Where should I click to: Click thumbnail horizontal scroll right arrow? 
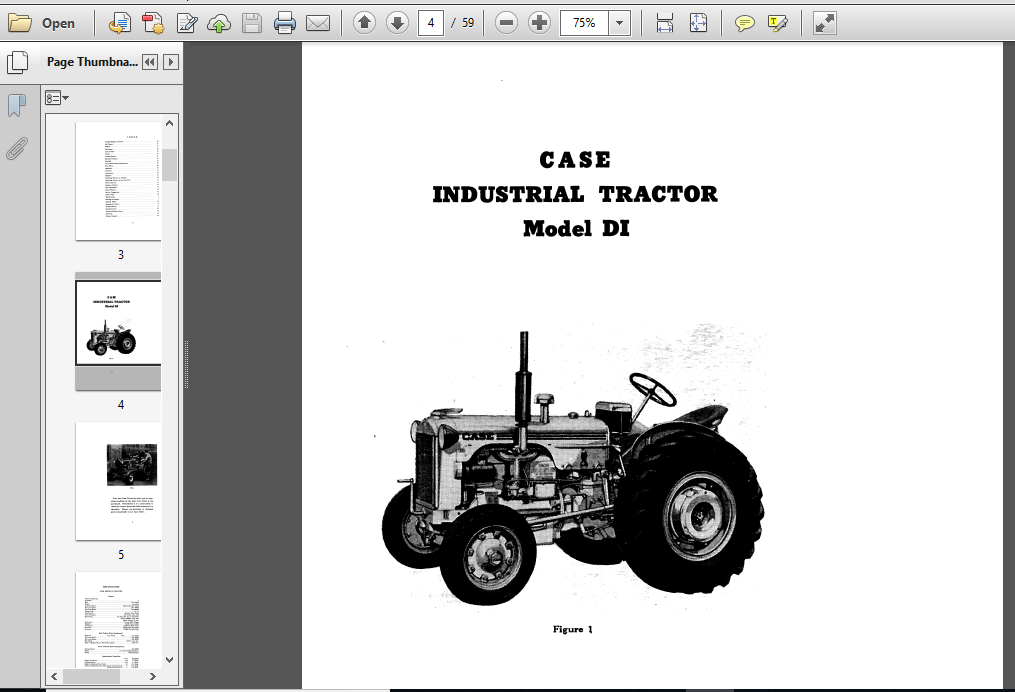pyautogui.click(x=153, y=676)
